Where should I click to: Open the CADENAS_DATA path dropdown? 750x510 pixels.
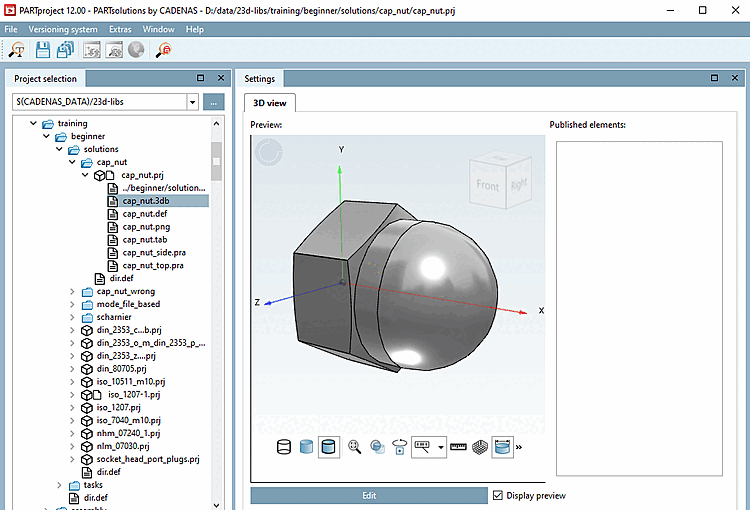coord(192,102)
